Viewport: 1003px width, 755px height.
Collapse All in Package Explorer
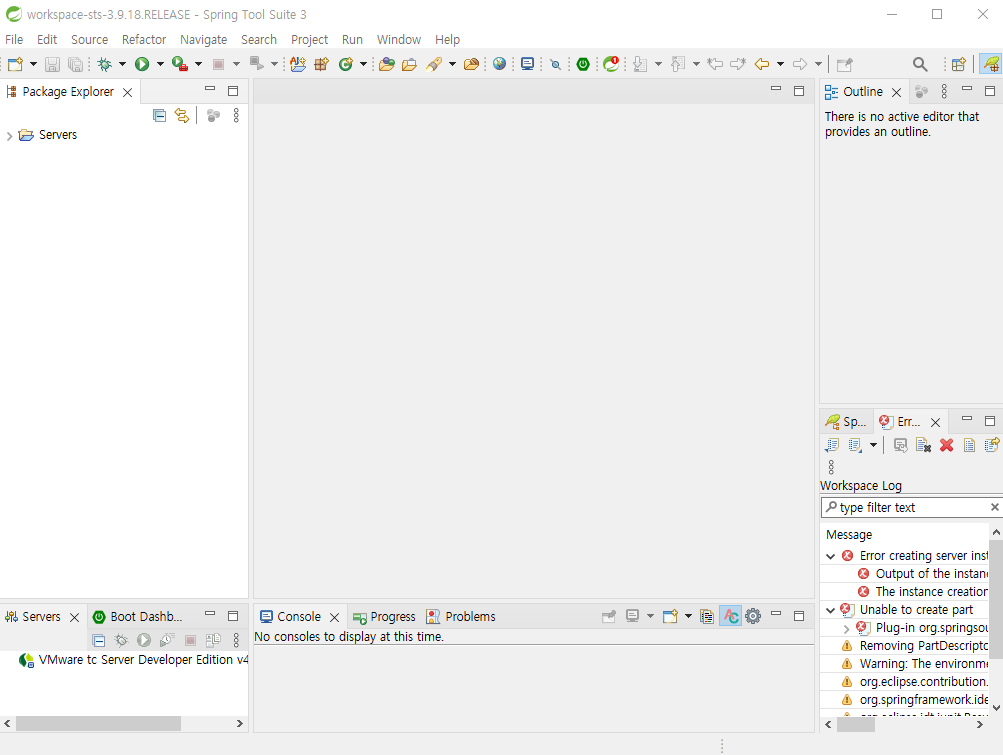pyautogui.click(x=159, y=115)
